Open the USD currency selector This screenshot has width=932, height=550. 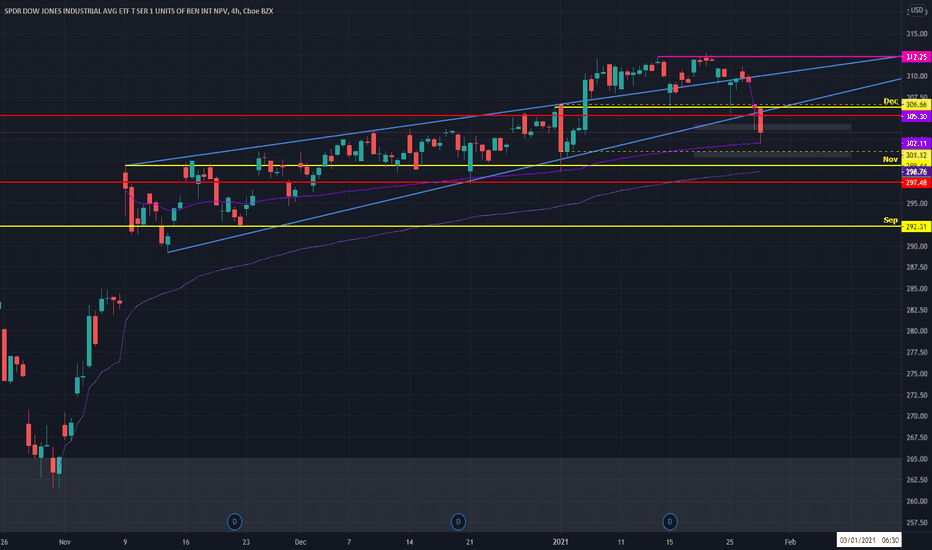[x=917, y=10]
